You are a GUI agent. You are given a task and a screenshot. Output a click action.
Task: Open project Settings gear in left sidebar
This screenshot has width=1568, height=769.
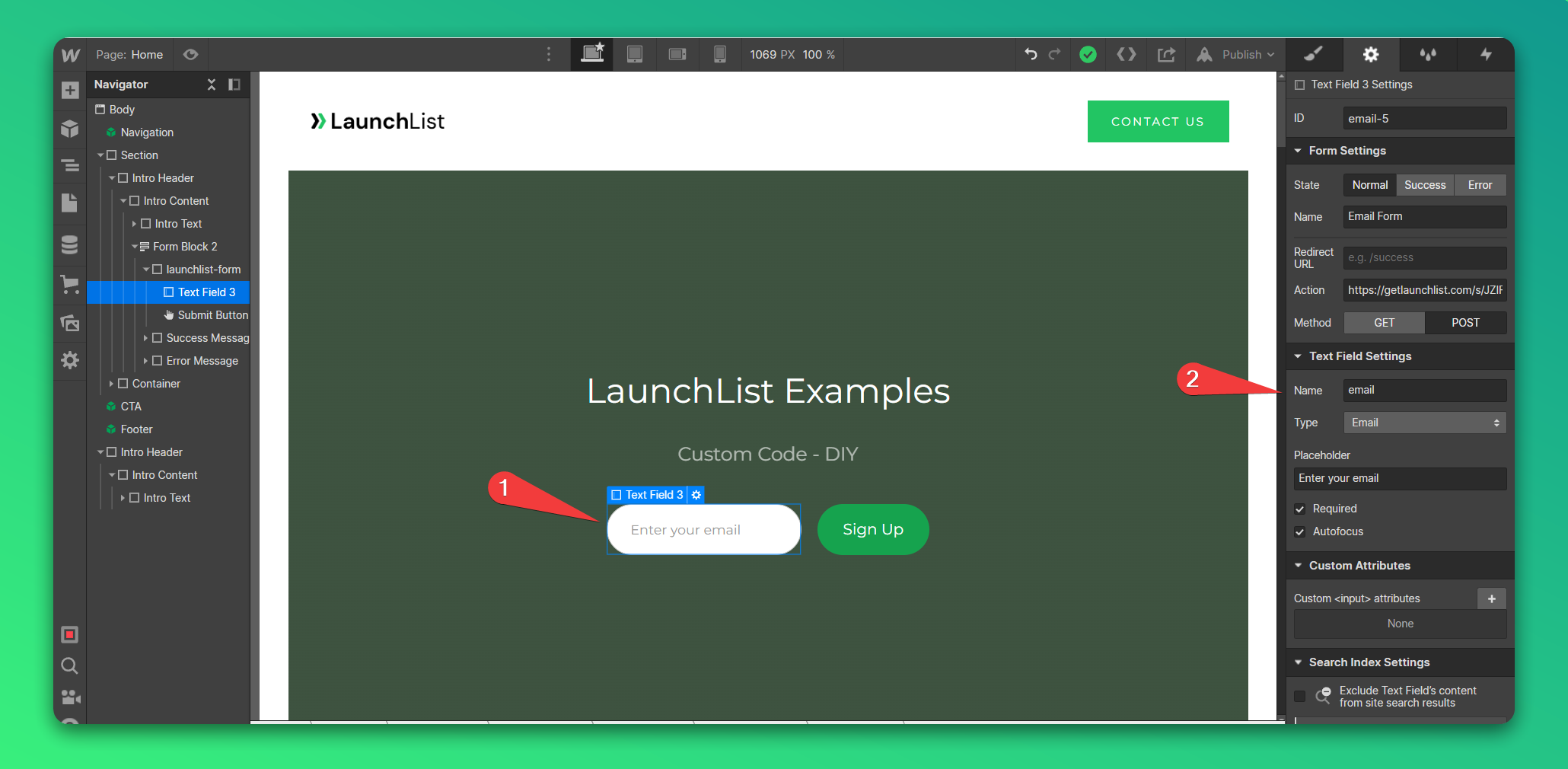(x=70, y=360)
